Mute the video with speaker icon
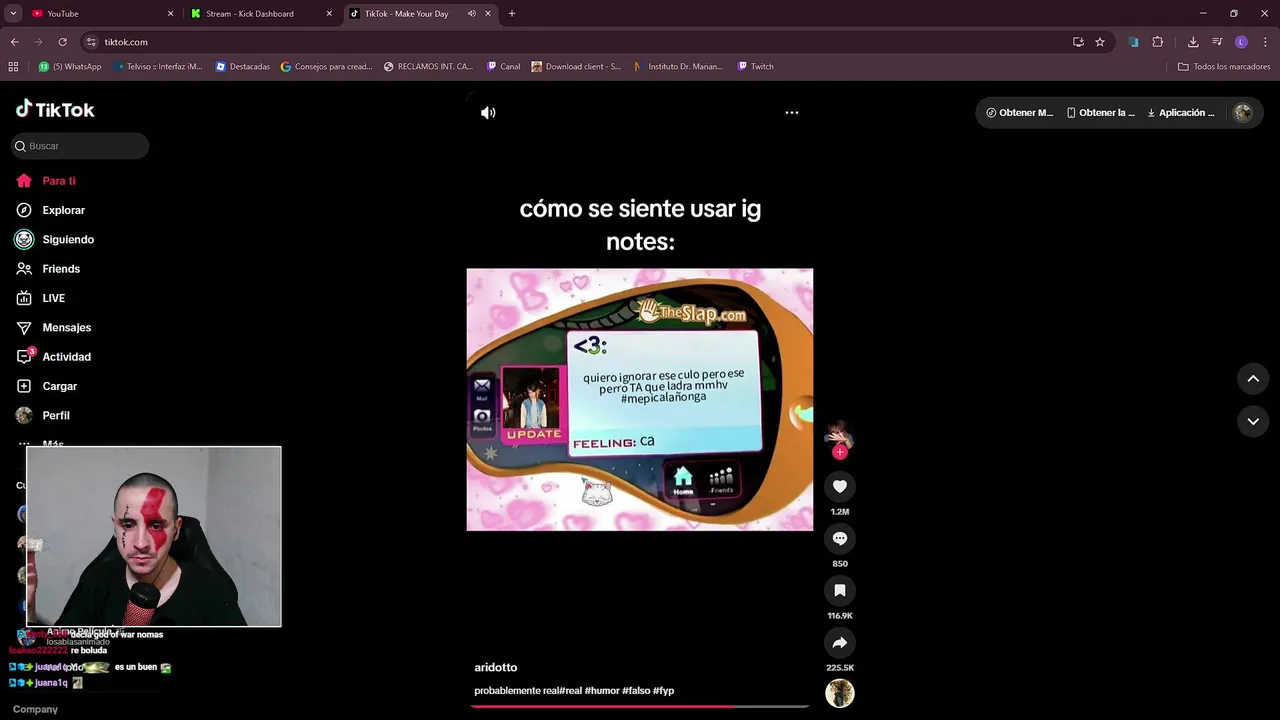The height and width of the screenshot is (720, 1280). point(488,113)
